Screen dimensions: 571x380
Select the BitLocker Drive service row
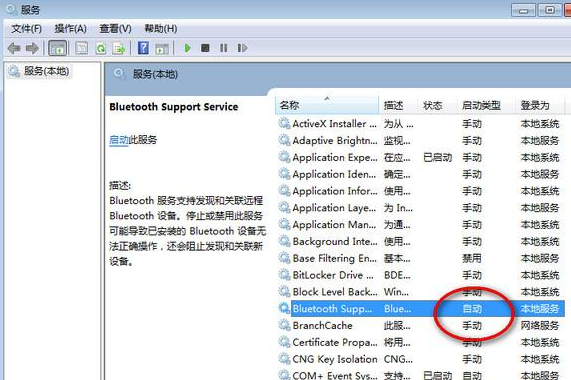pyautogui.click(x=420, y=275)
